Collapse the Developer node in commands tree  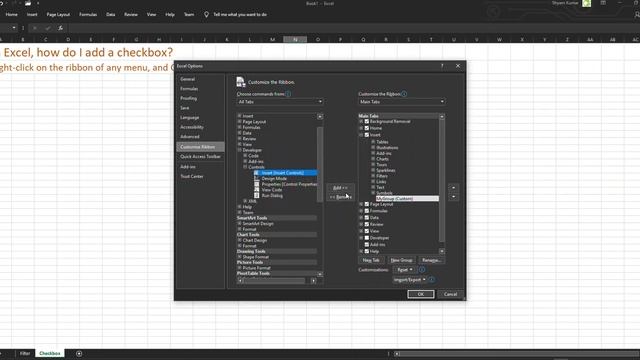pos(240,150)
